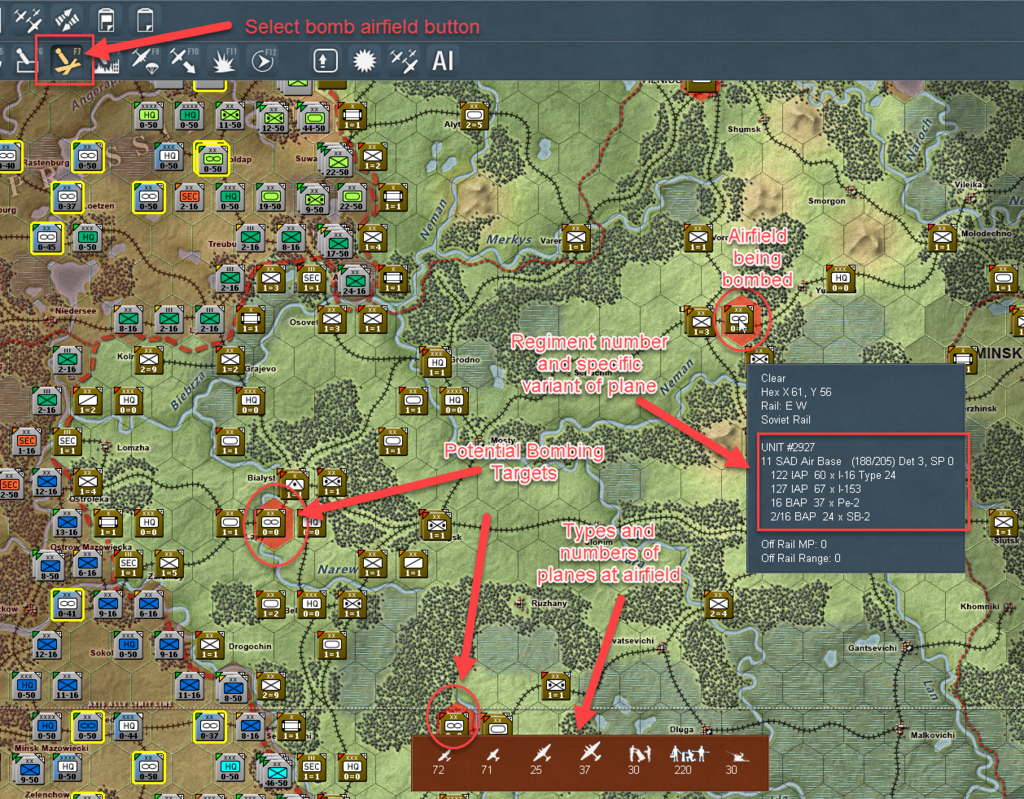Select the F8 bomb city mode button
The image size is (1024, 799).
point(106,61)
